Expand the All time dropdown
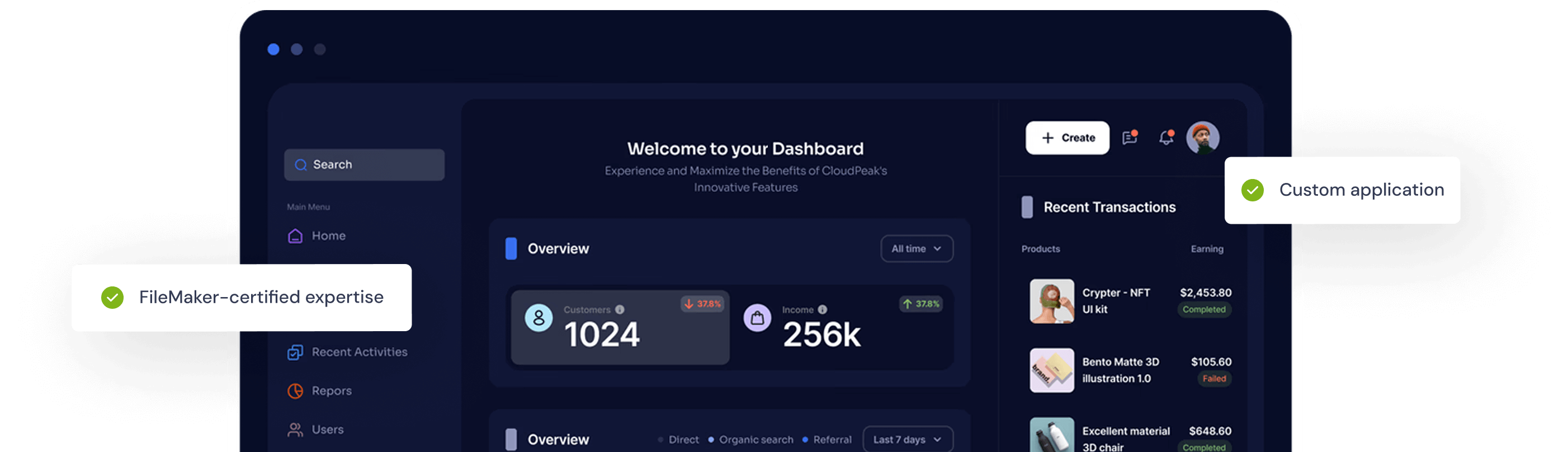This screenshot has height=452, width=1568. point(917,248)
